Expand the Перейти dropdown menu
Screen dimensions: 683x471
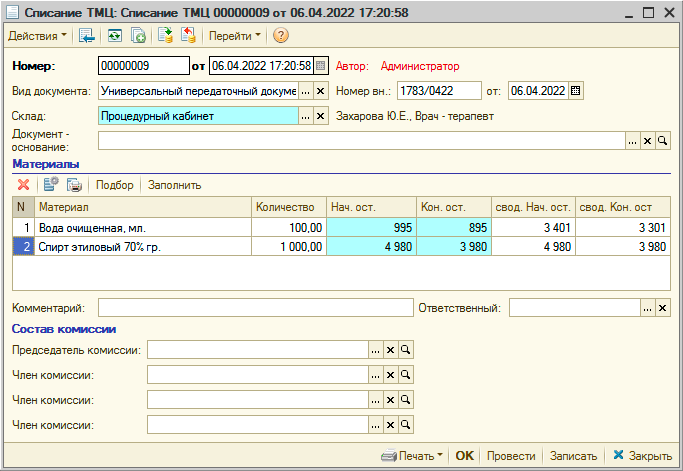click(x=234, y=36)
